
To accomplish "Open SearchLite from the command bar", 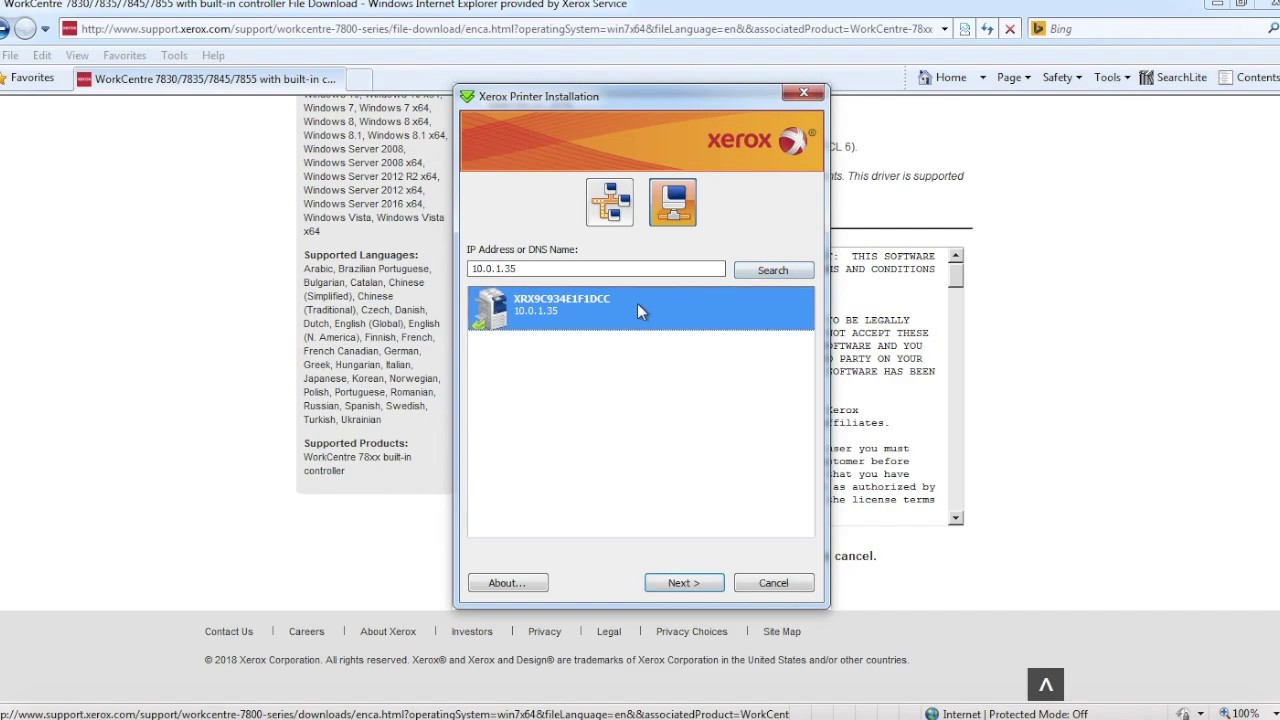I will tap(1173, 77).
